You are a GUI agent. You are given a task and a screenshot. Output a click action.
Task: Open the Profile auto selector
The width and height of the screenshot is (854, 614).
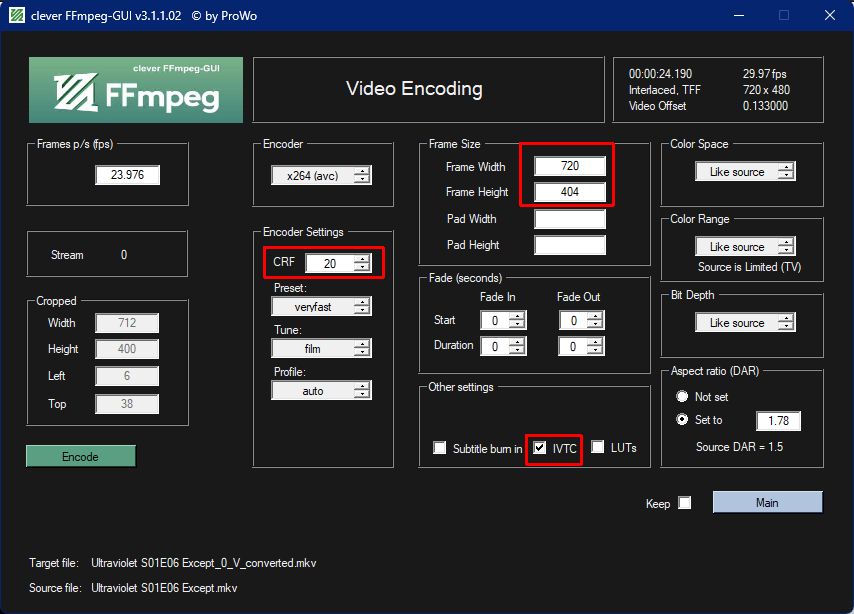coord(321,391)
